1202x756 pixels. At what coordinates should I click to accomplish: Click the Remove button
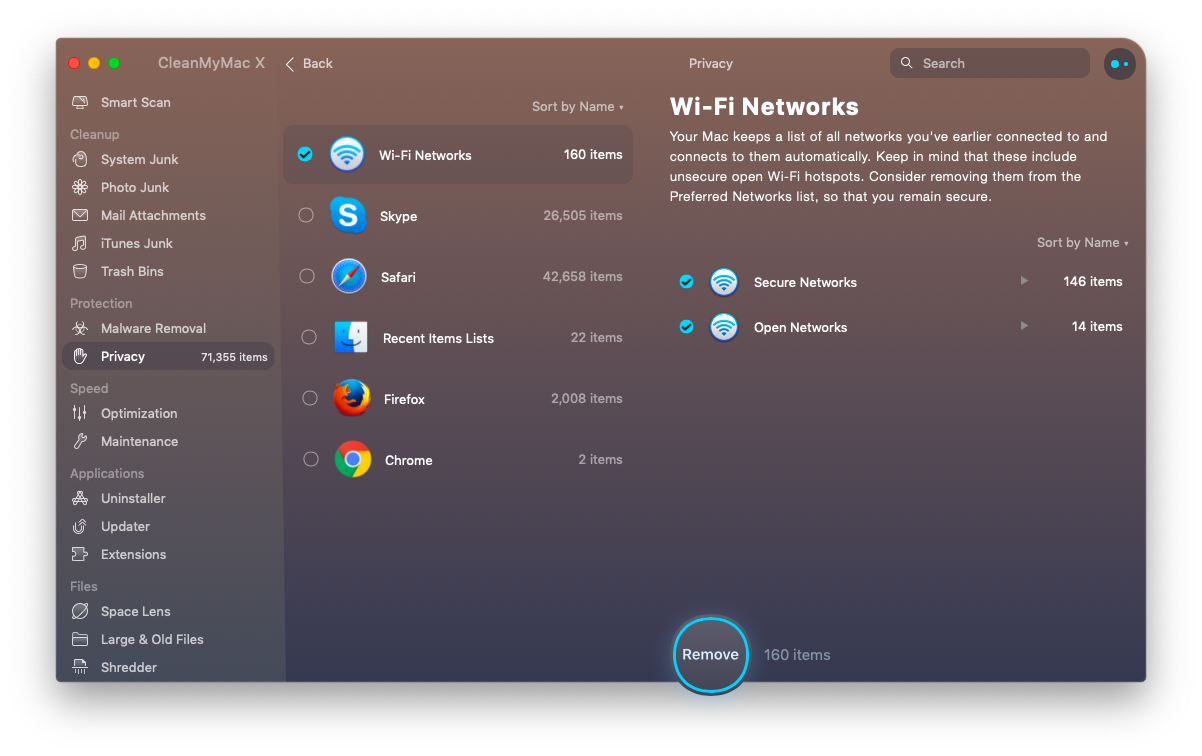pyautogui.click(x=711, y=655)
